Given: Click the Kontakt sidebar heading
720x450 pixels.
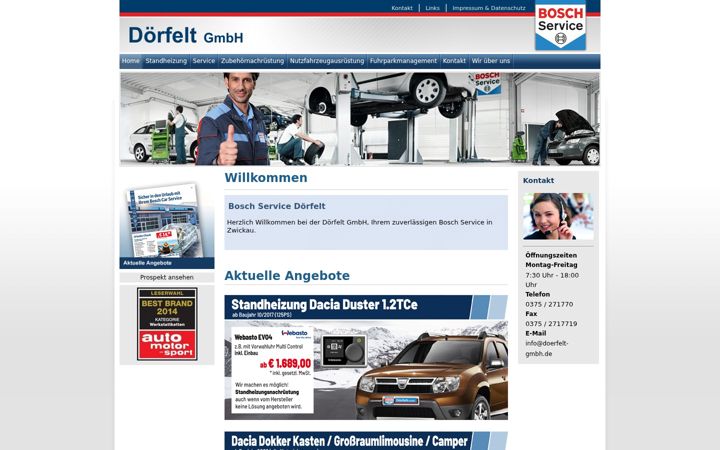Looking at the screenshot, I should 538,180.
